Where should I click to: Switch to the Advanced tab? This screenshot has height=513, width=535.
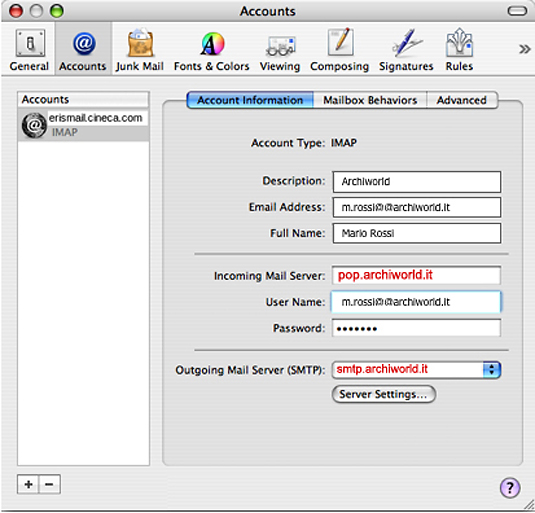tap(462, 100)
